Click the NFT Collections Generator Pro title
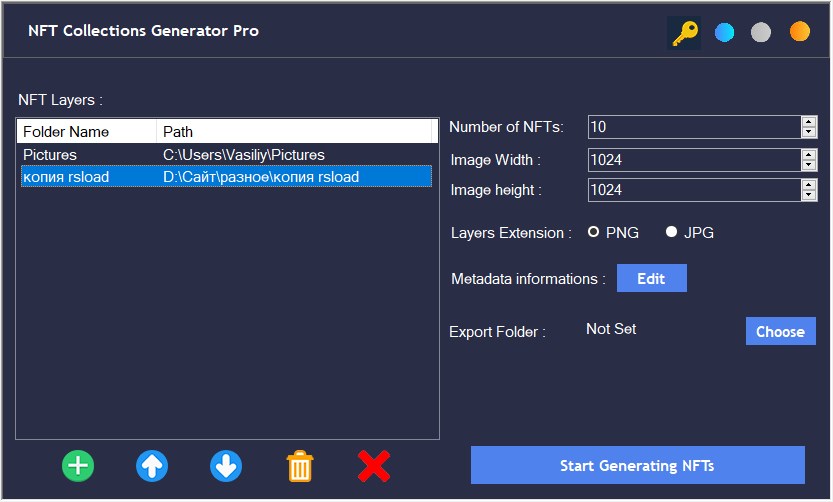Image resolution: width=833 pixels, height=502 pixels. (x=143, y=31)
